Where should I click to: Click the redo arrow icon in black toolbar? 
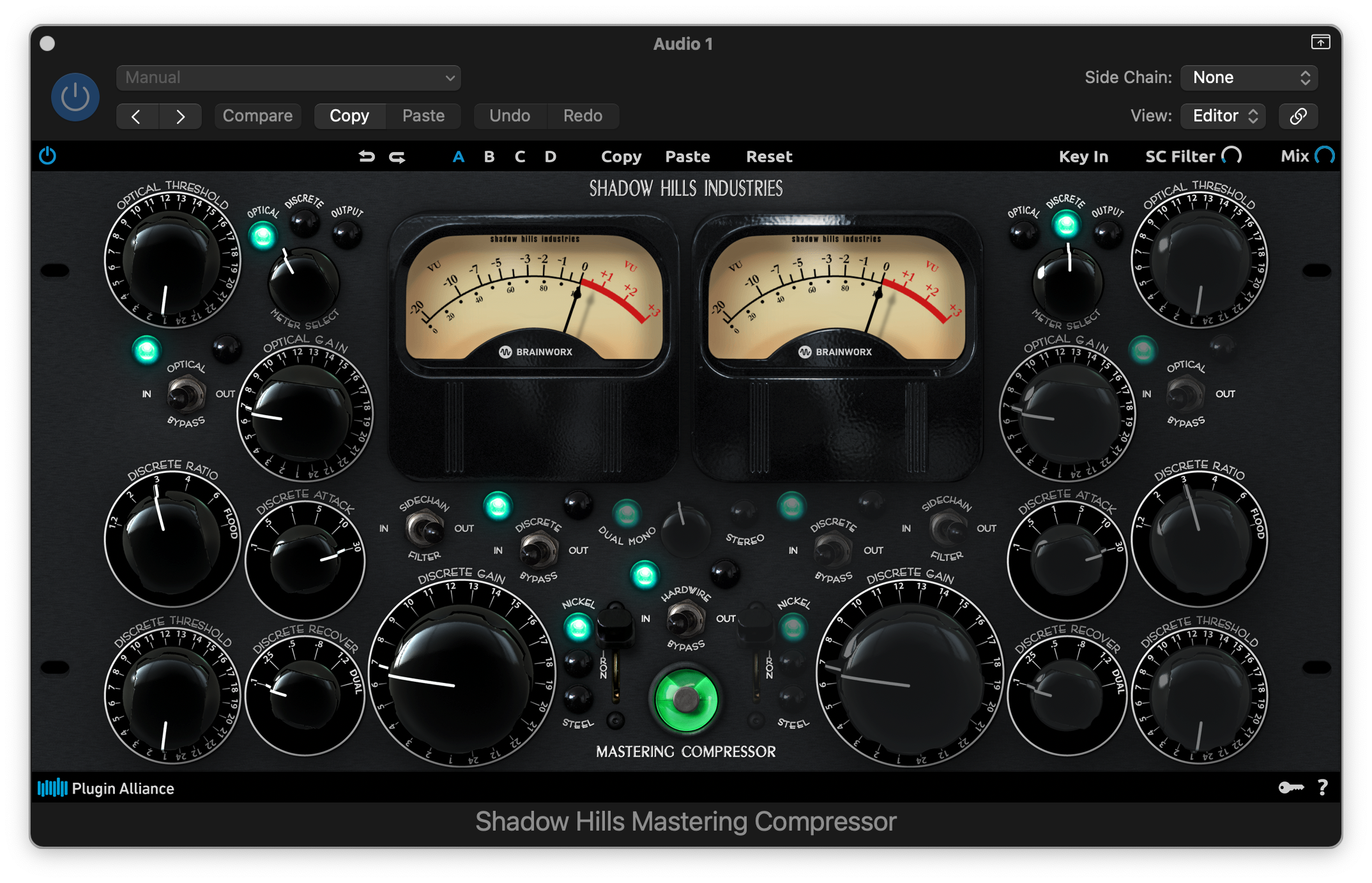click(397, 157)
